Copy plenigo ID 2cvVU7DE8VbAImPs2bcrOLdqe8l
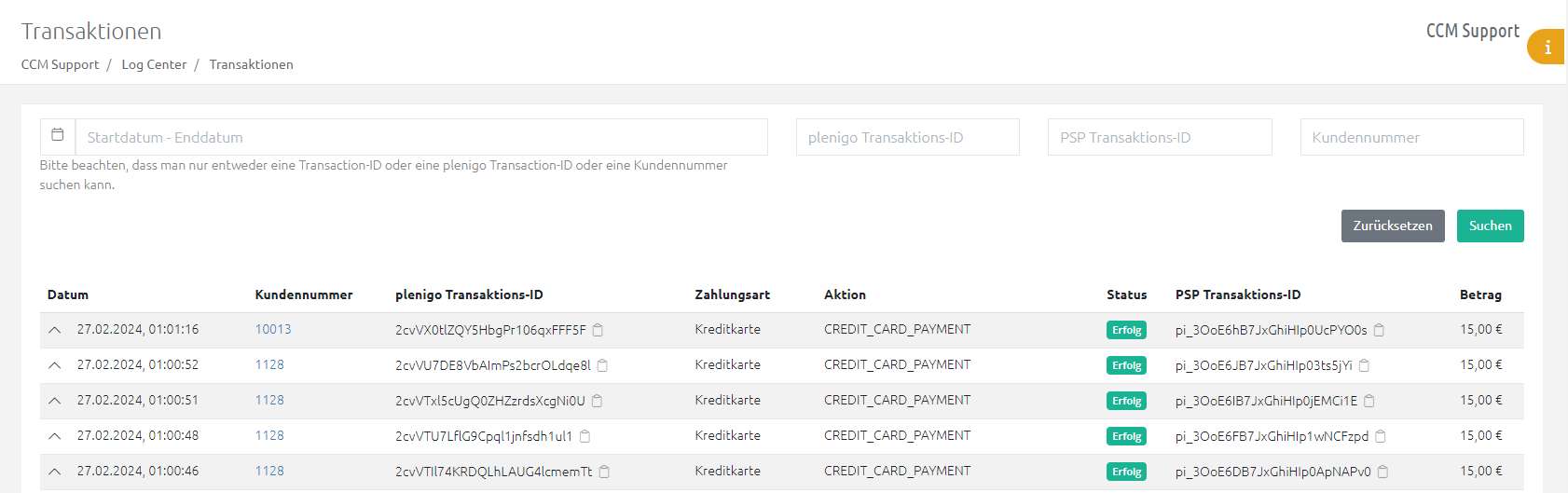 click(x=602, y=365)
